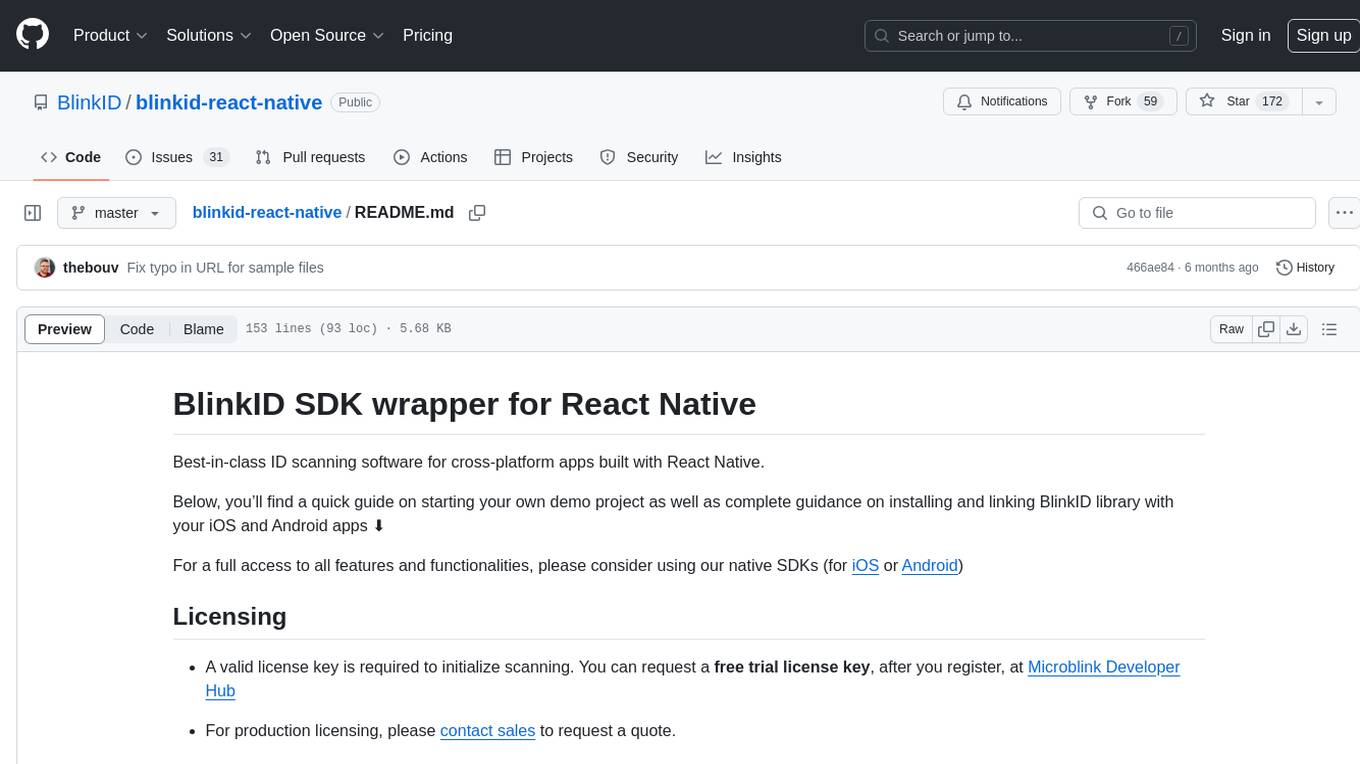The height and width of the screenshot is (764, 1360).
Task: Follow the Android native SDK link
Action: [x=929, y=565]
